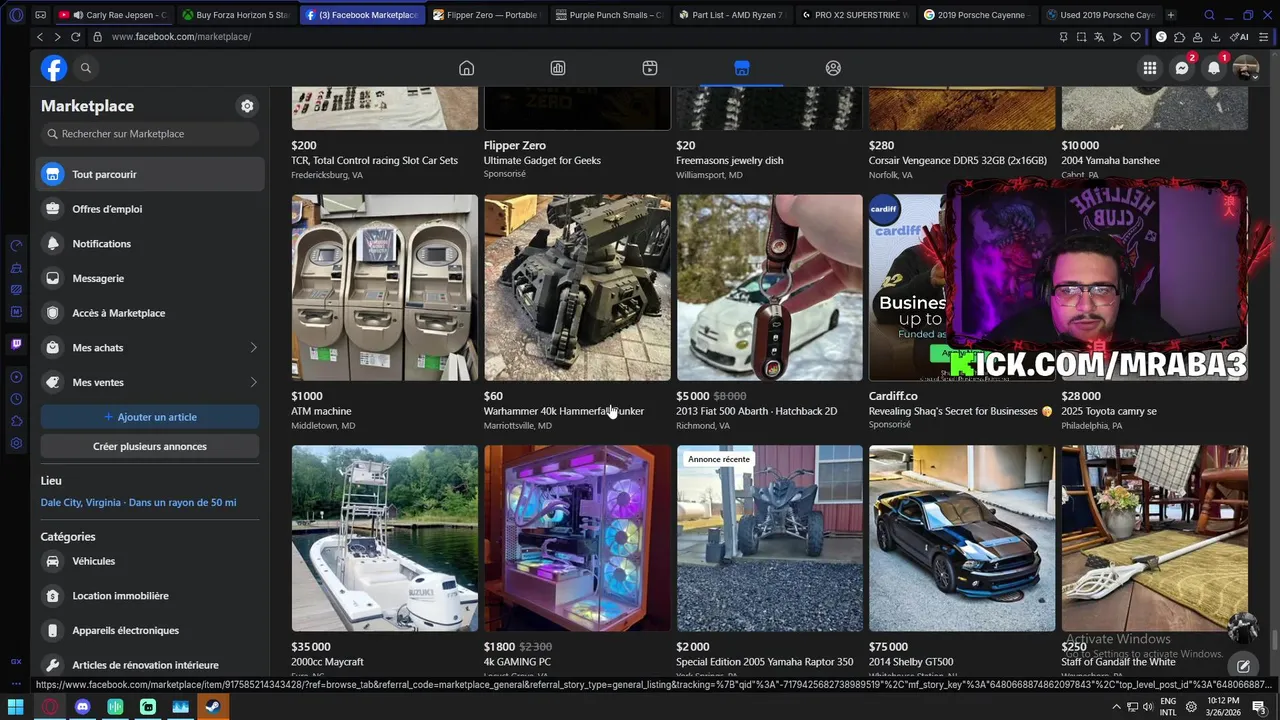Screen dimensions: 1280x720
Task: Open the dashboard chart icon in header
Action: 558,68
